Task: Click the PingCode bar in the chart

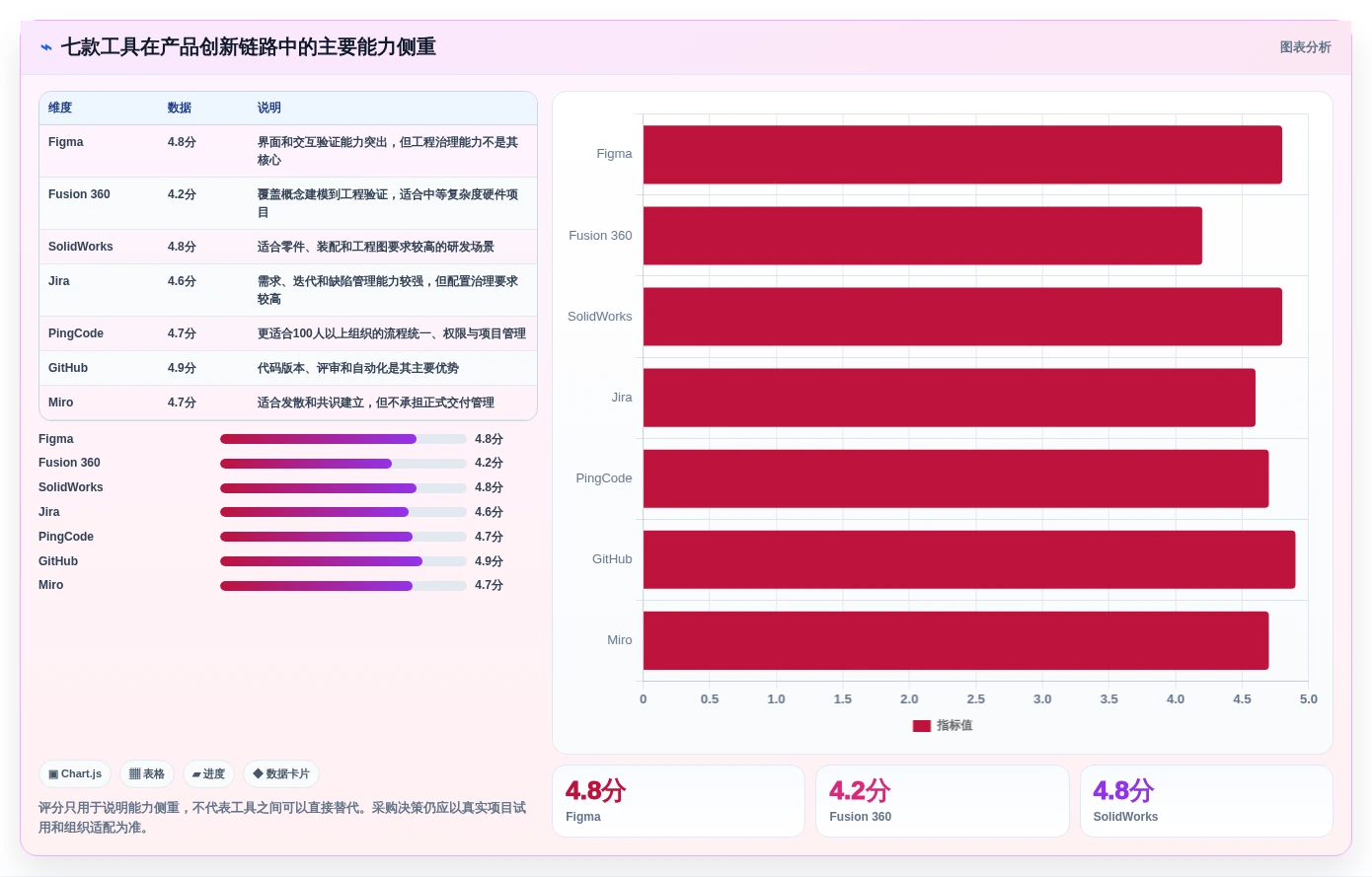Action: coord(955,478)
